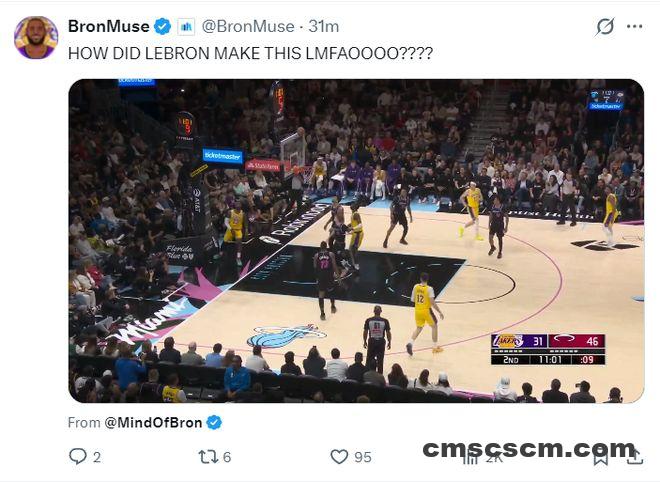Click the like count 95

click(363, 457)
